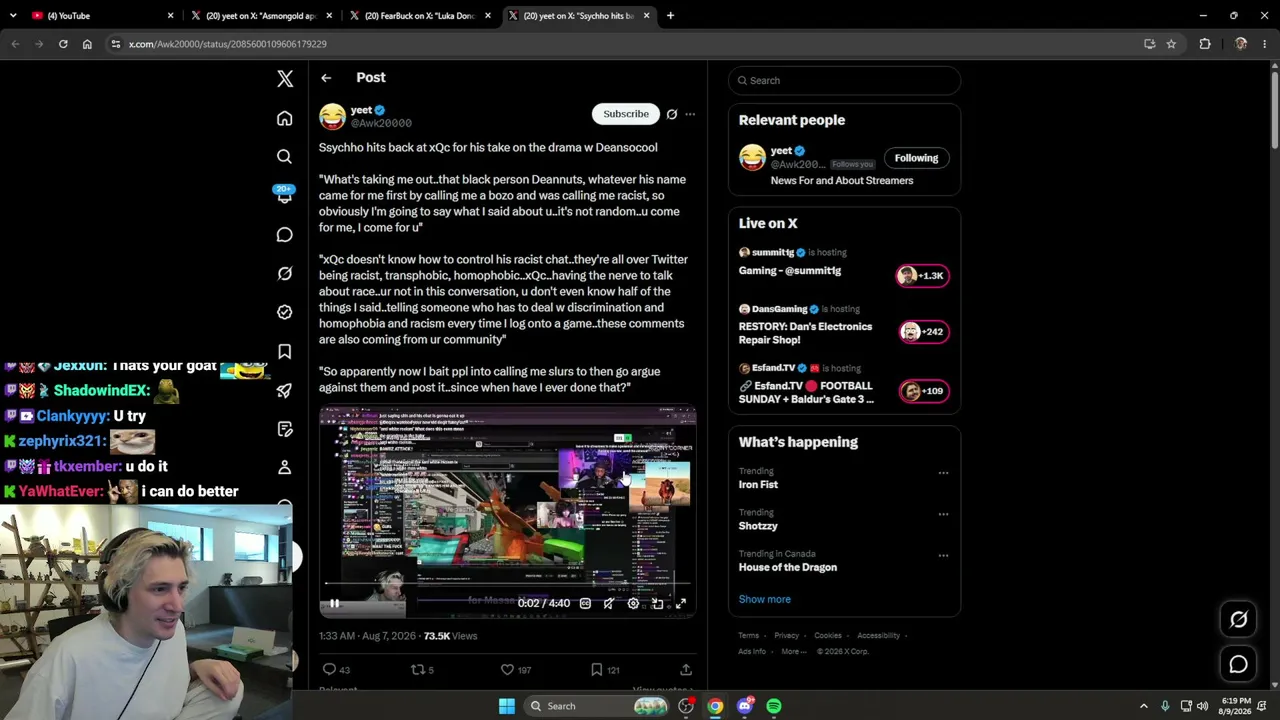Bookmark this page with star icon
The width and height of the screenshot is (1280, 720).
pos(1171,44)
